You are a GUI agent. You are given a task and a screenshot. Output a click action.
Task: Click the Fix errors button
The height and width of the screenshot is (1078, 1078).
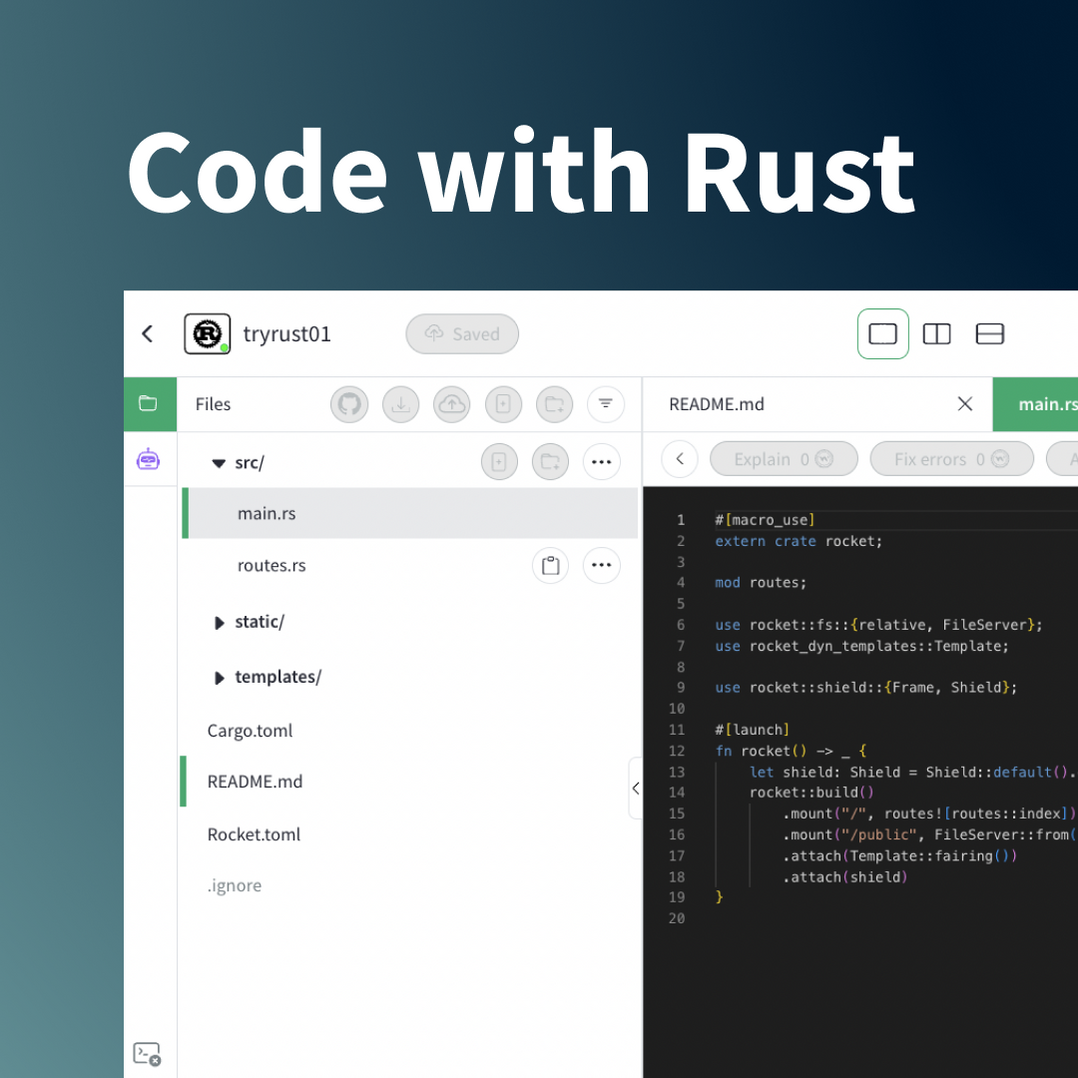[951, 458]
